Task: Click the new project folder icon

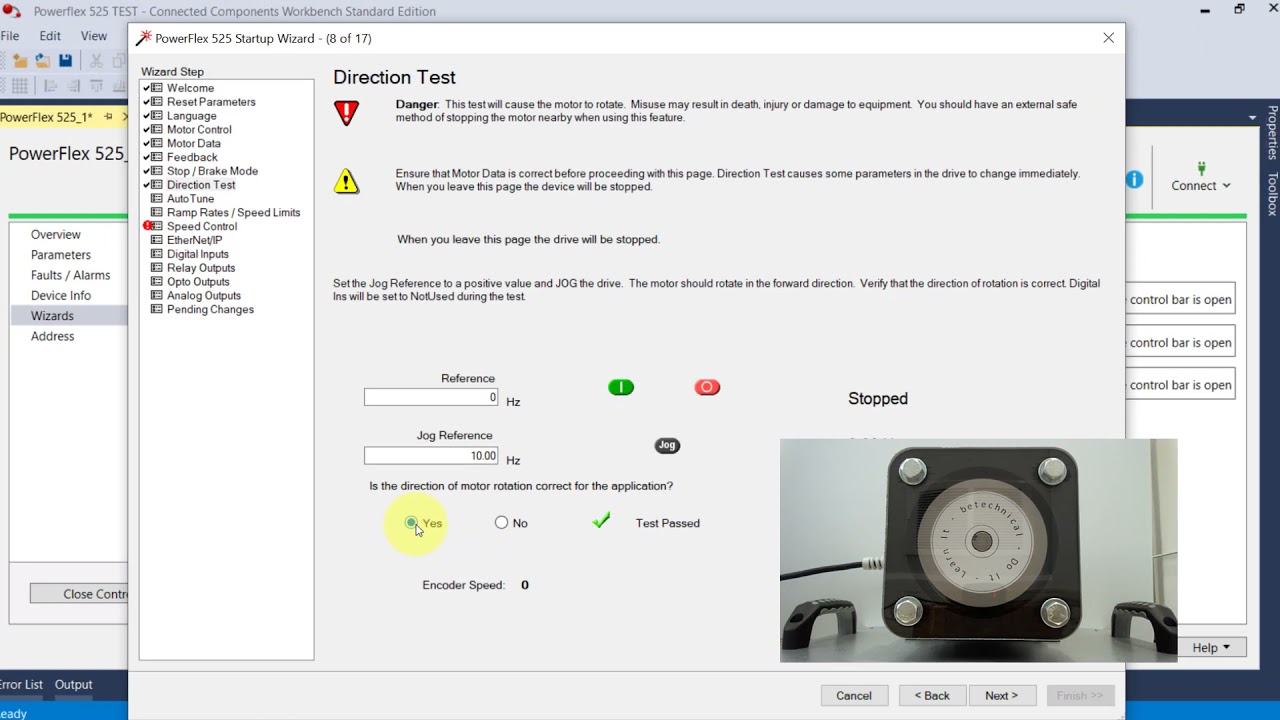Action: [20, 61]
